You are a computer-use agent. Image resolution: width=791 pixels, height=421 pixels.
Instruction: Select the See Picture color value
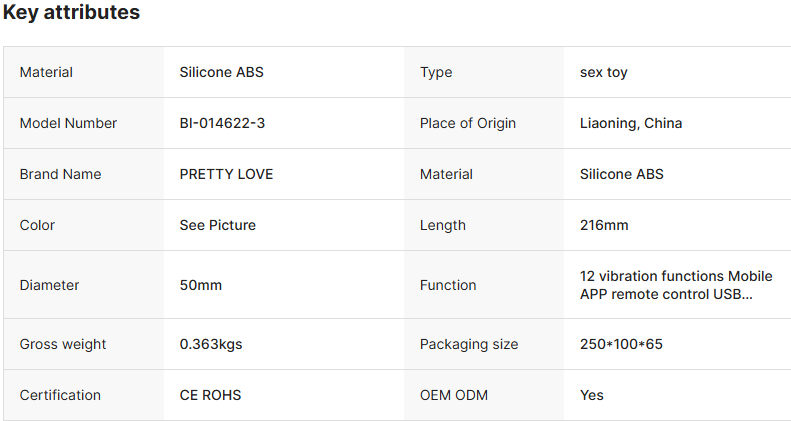tap(217, 225)
